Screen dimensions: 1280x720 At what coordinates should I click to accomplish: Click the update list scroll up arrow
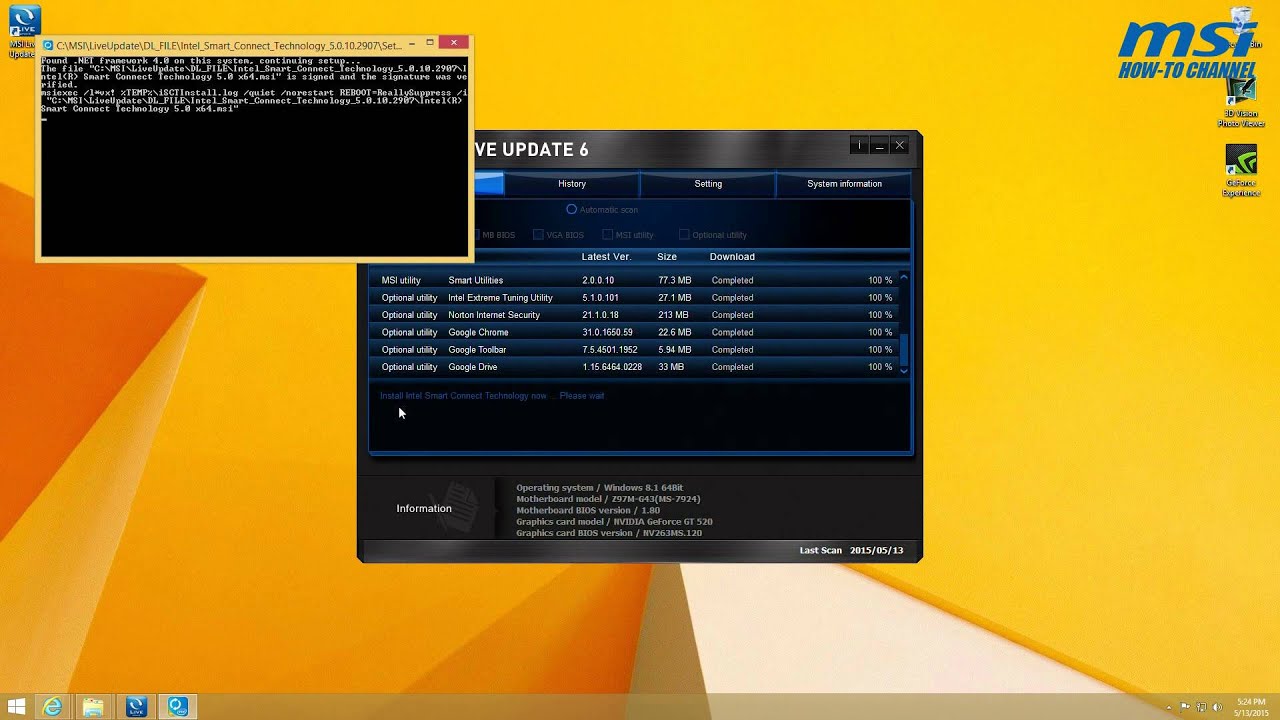click(904, 277)
